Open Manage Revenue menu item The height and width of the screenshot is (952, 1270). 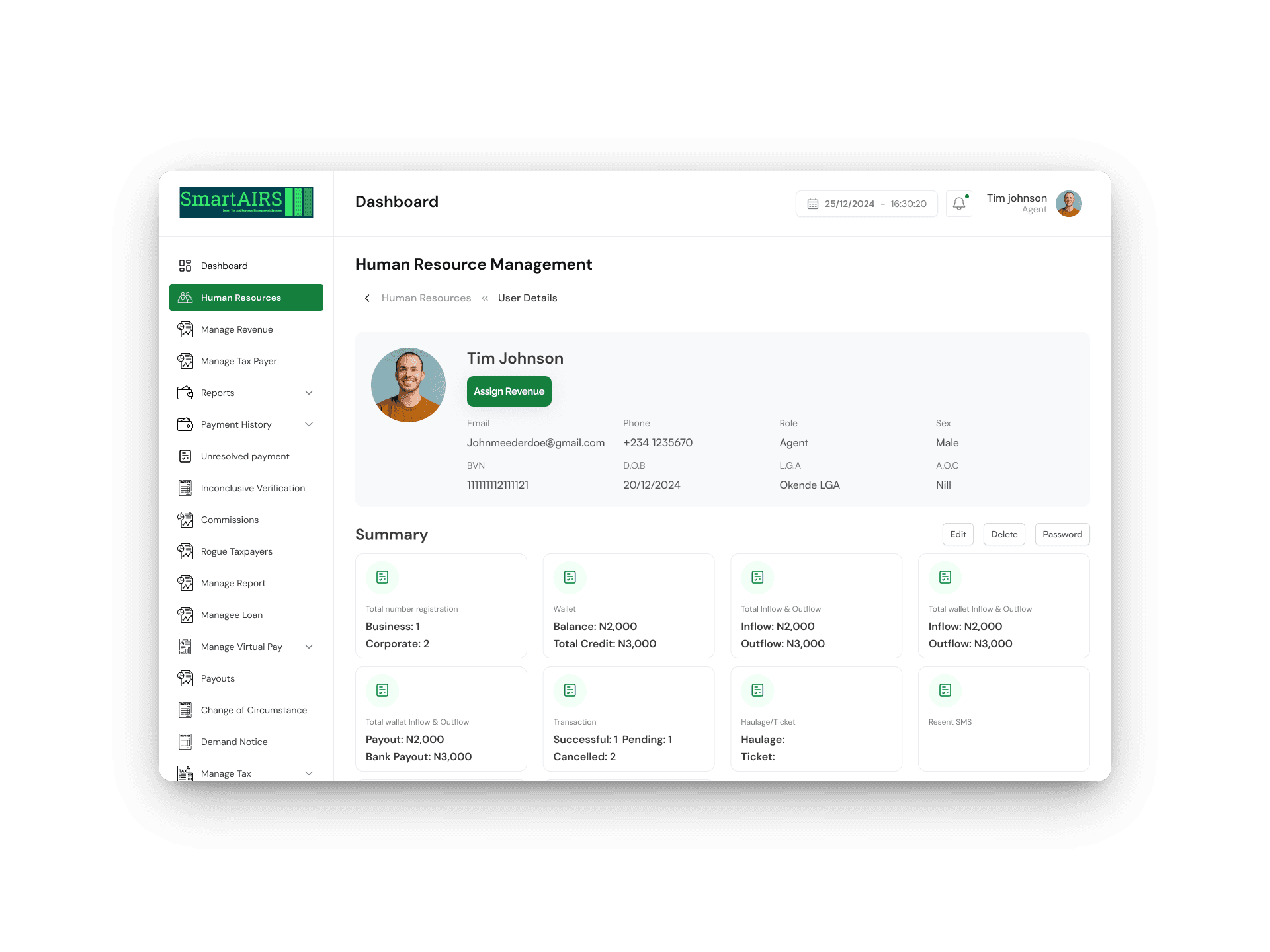[x=237, y=329]
